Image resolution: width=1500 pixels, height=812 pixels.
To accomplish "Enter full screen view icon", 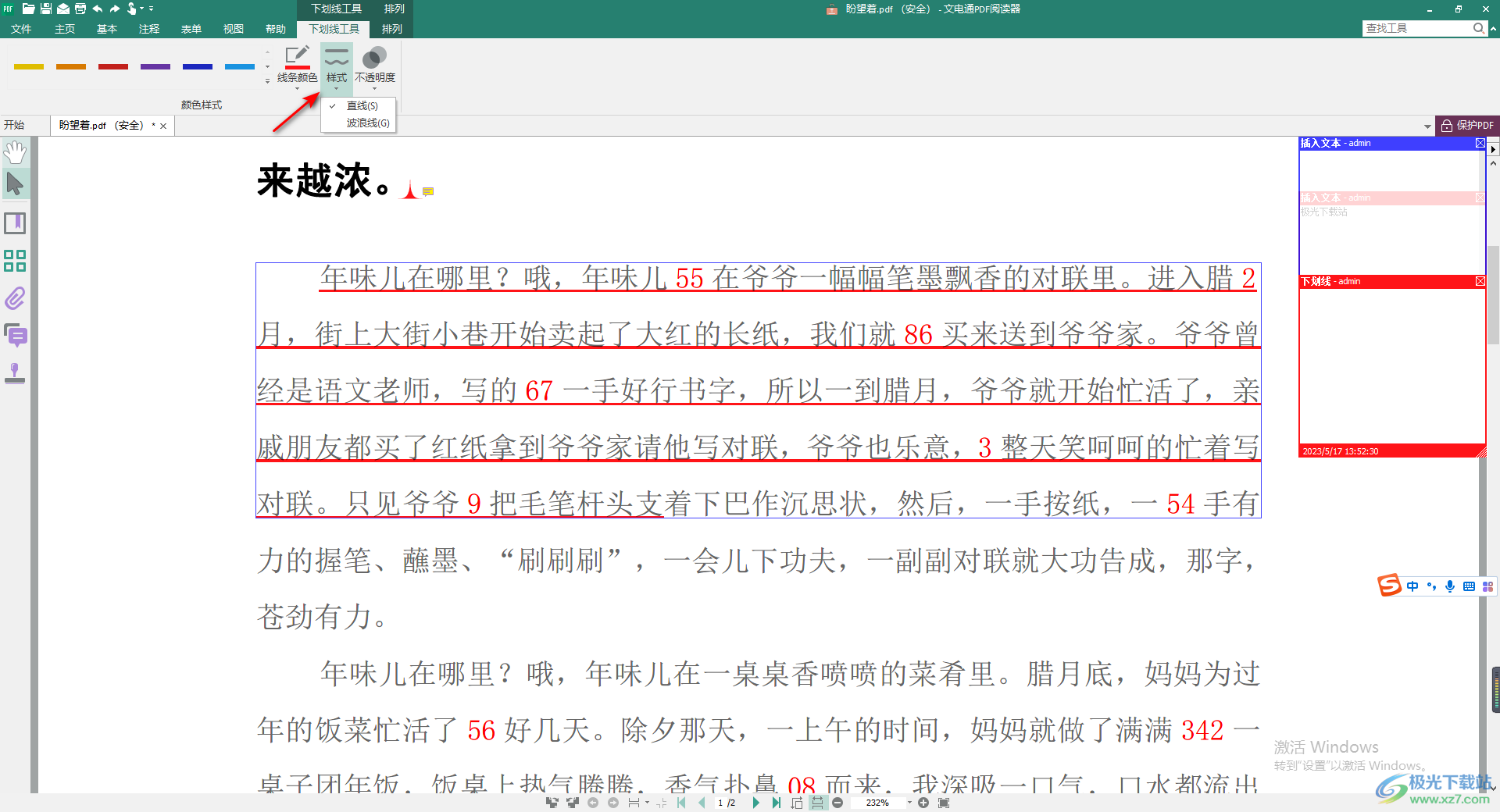I will pos(944,803).
